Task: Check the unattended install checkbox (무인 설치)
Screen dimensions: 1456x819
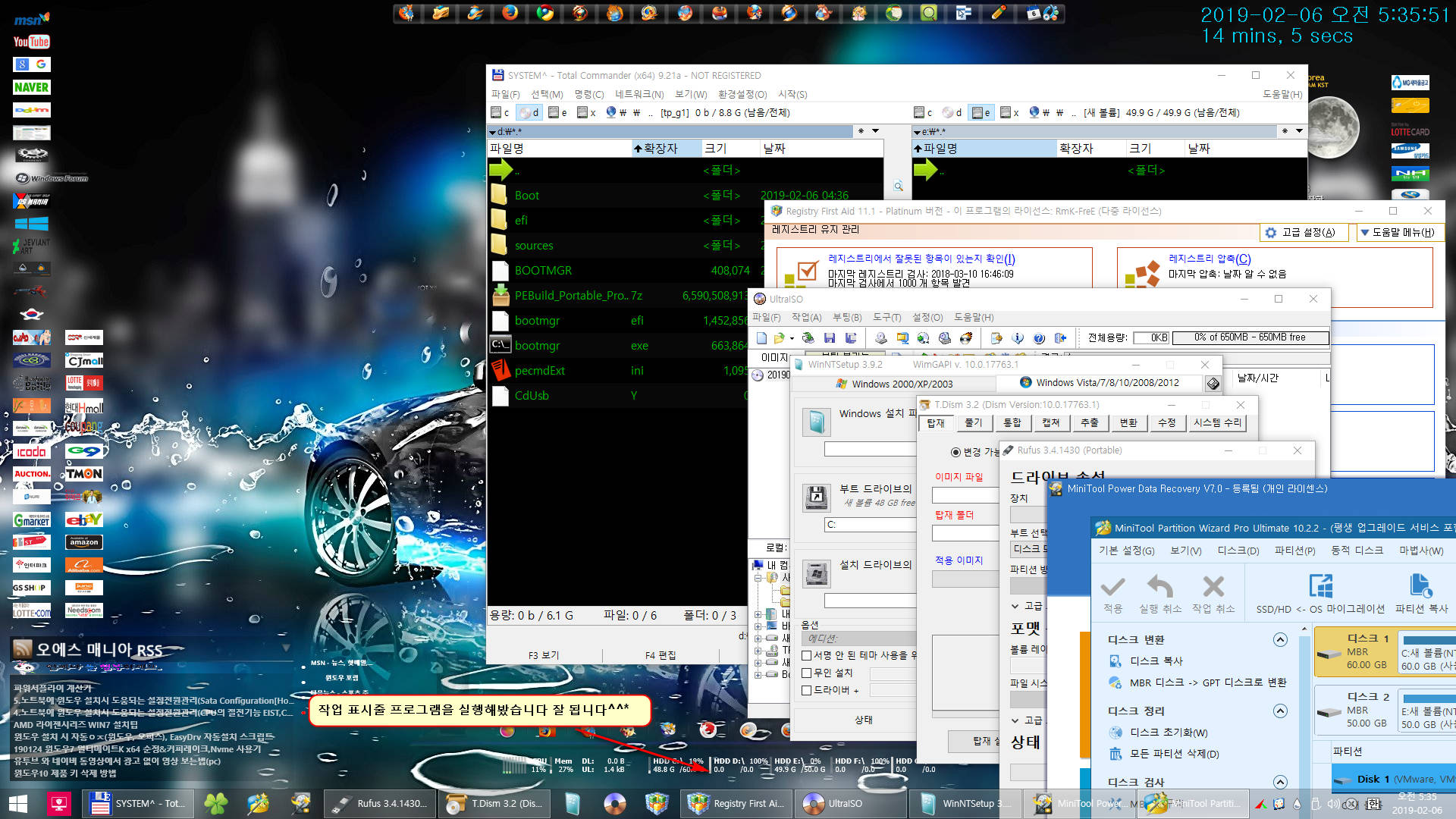Action: [x=807, y=673]
